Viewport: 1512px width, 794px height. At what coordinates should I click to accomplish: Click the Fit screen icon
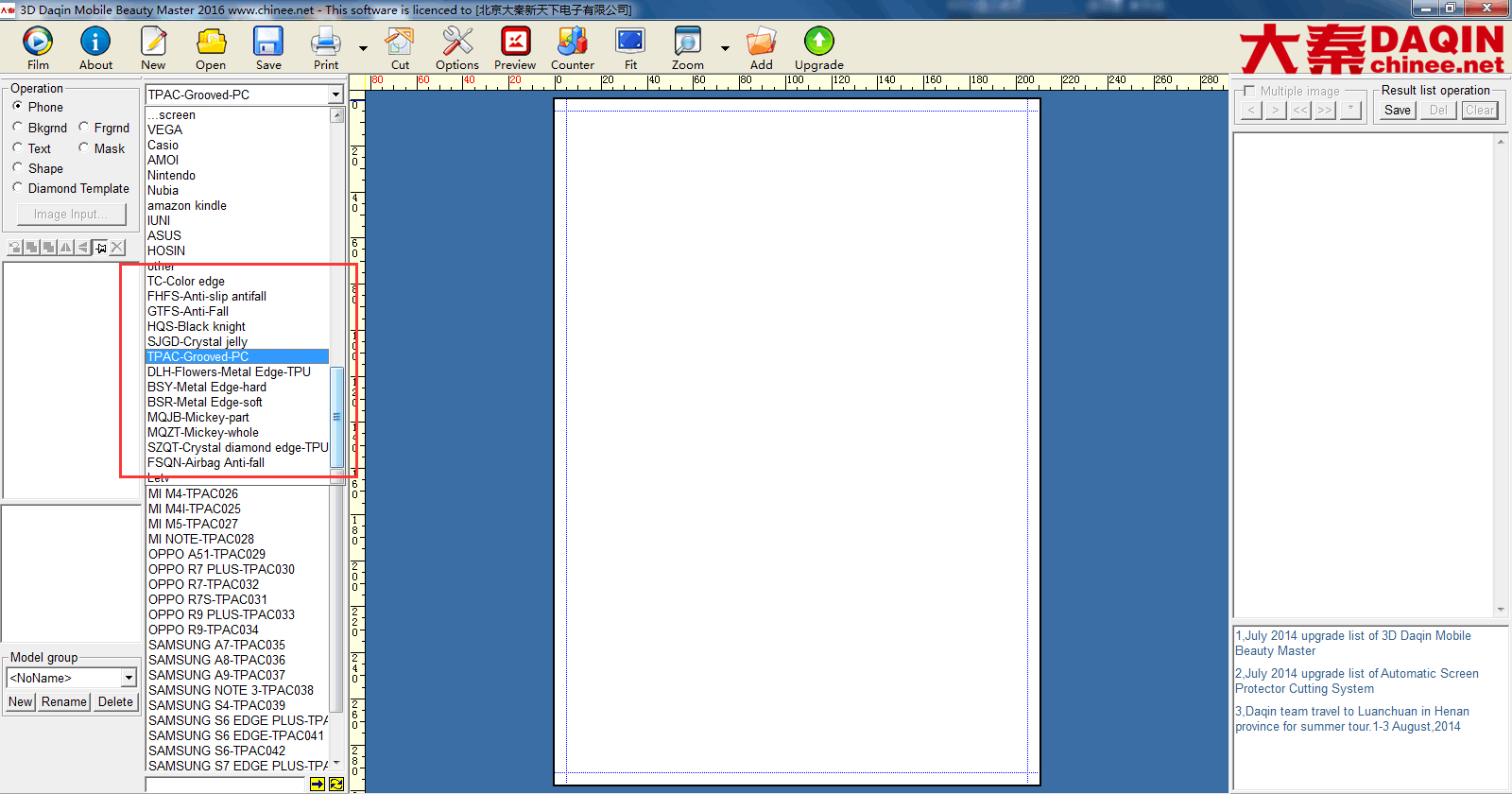click(x=630, y=42)
